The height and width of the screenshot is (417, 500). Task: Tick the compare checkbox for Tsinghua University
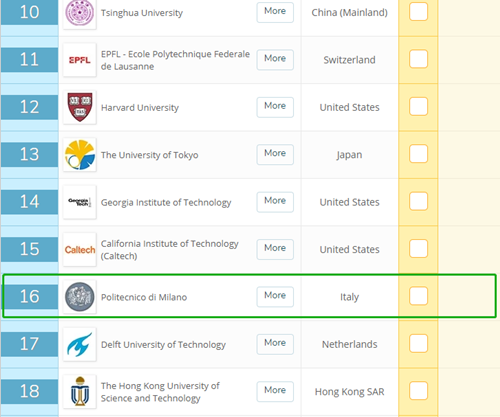tap(418, 12)
